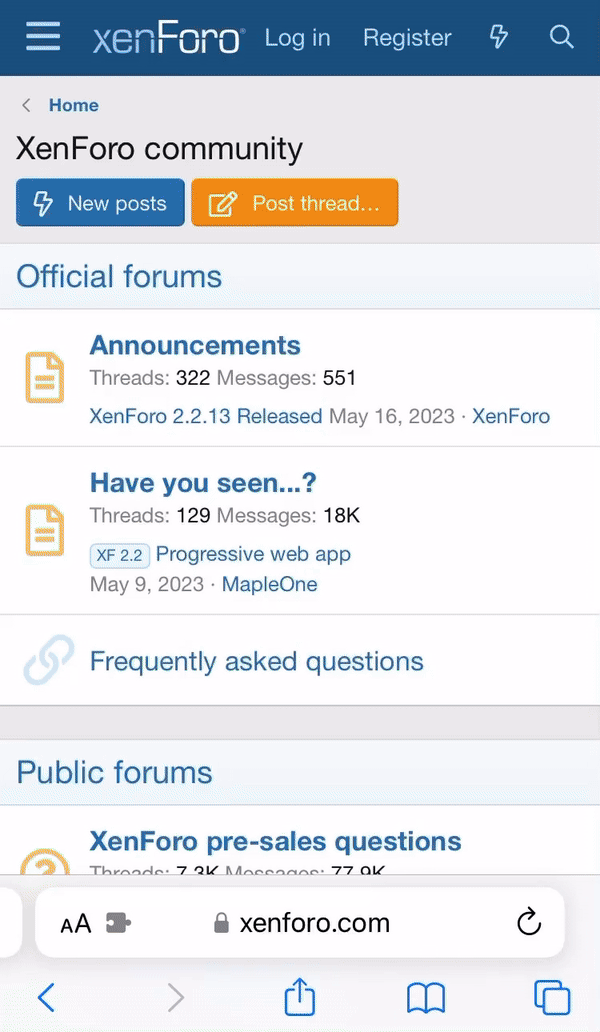Open Safari bookmarks book icon
Viewport: 600px width, 1032px height.
(426, 998)
